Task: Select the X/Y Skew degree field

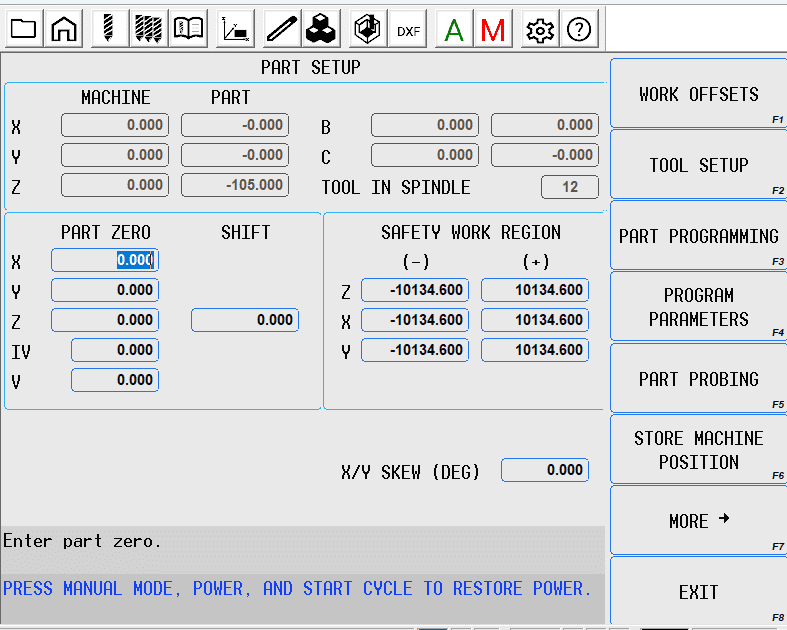Action: click(x=545, y=470)
